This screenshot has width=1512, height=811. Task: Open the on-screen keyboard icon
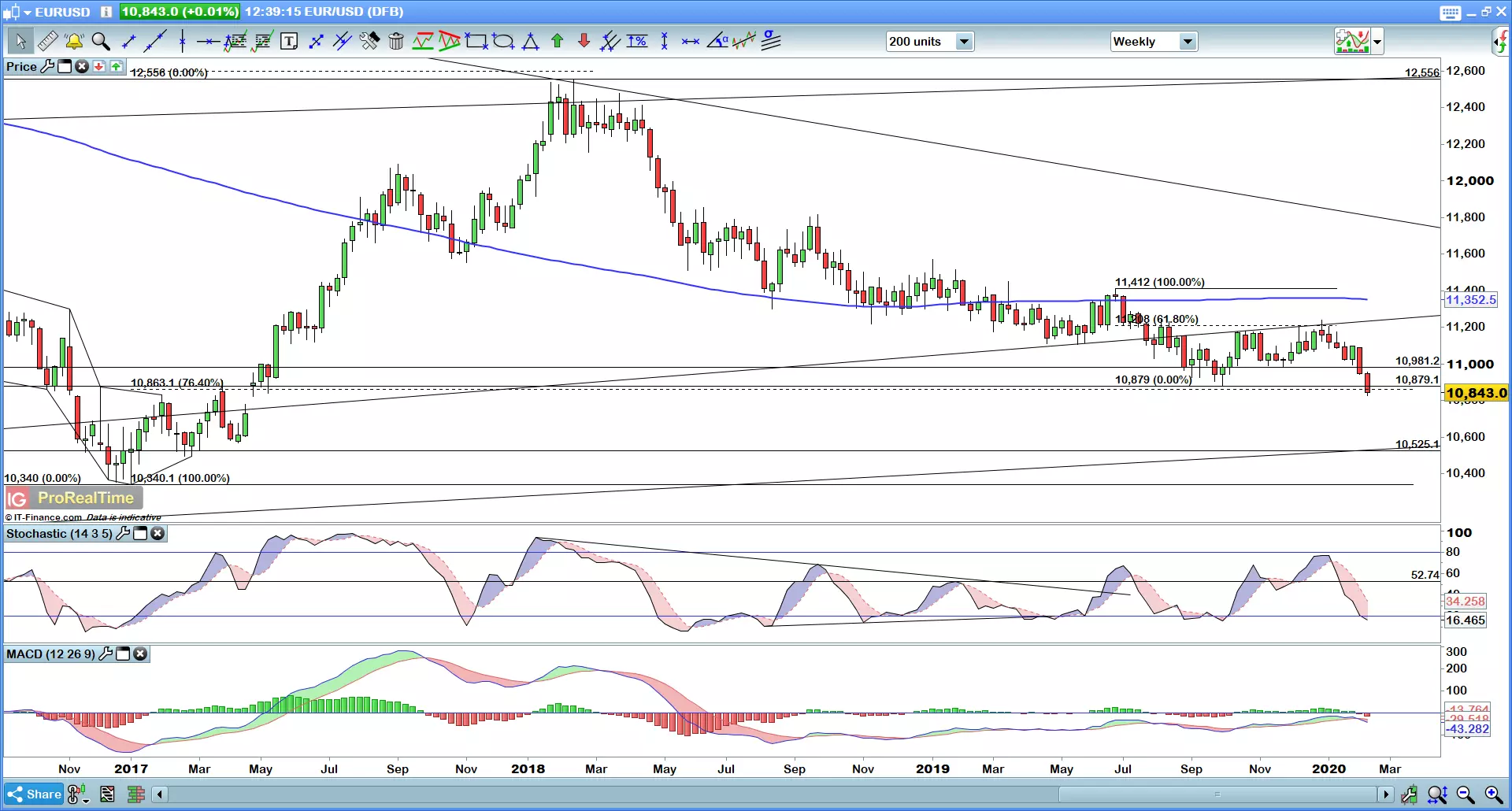(x=1451, y=12)
